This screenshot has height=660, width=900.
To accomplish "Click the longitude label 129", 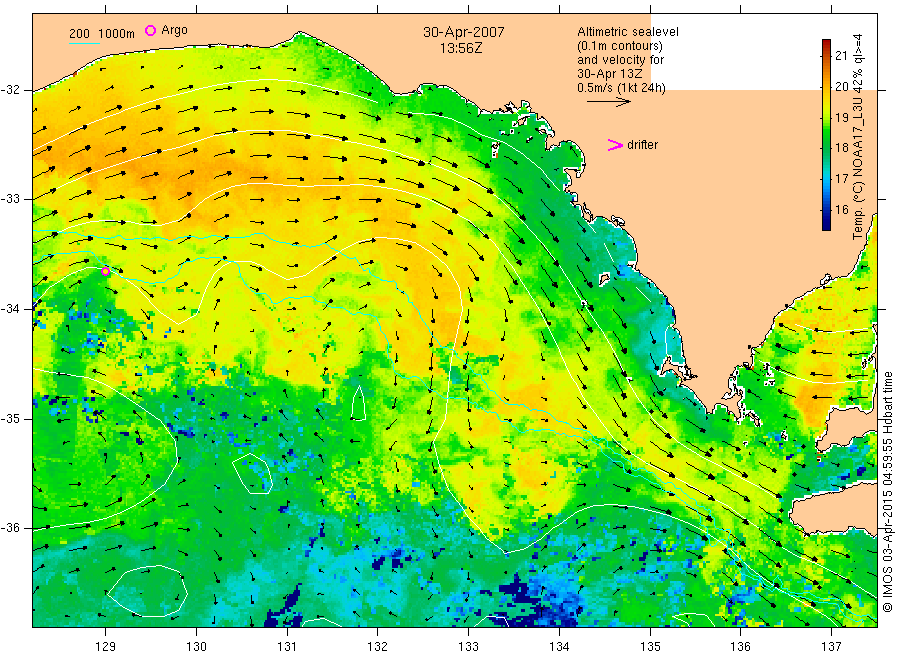I will [x=106, y=647].
